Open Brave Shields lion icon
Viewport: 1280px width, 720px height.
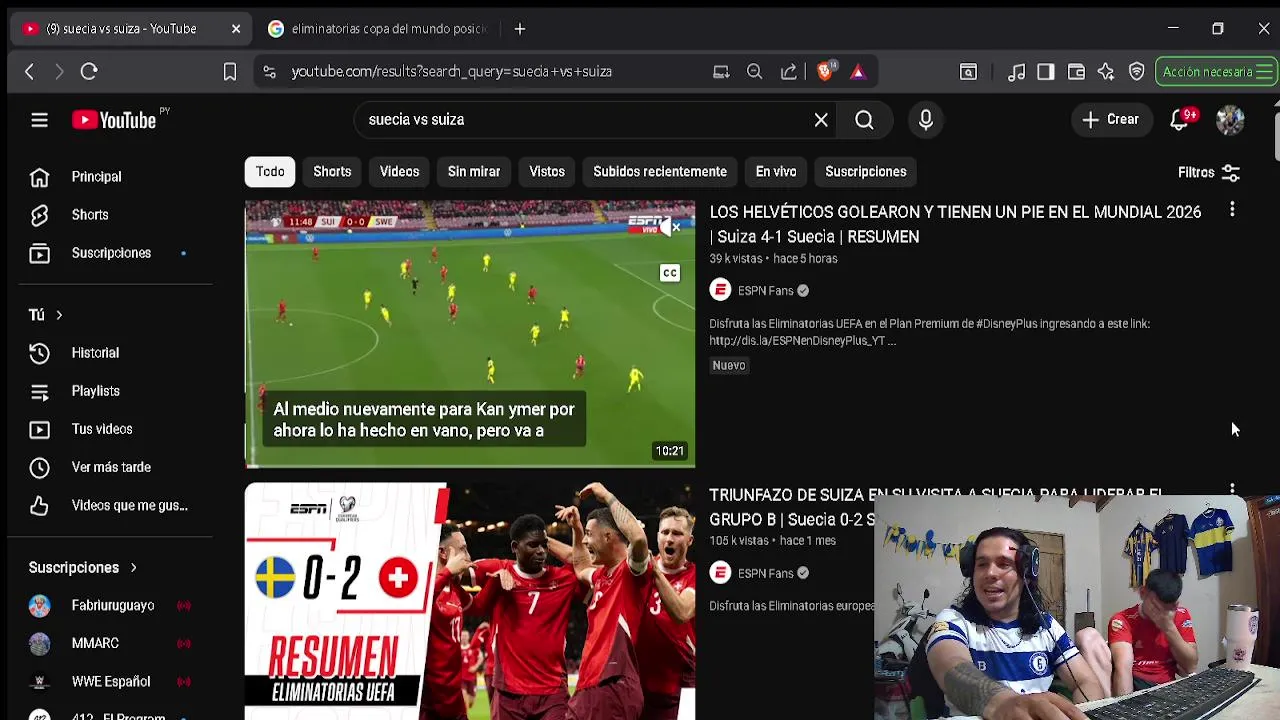point(825,72)
